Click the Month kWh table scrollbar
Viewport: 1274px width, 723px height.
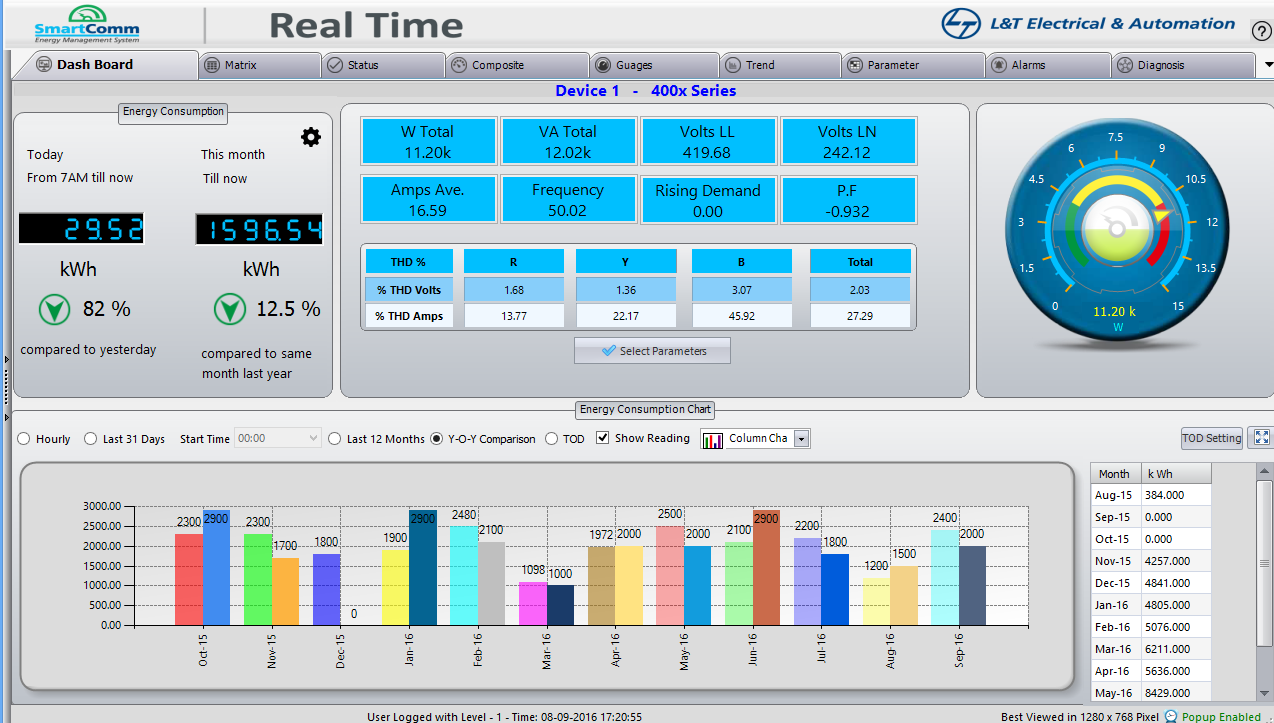click(1265, 581)
